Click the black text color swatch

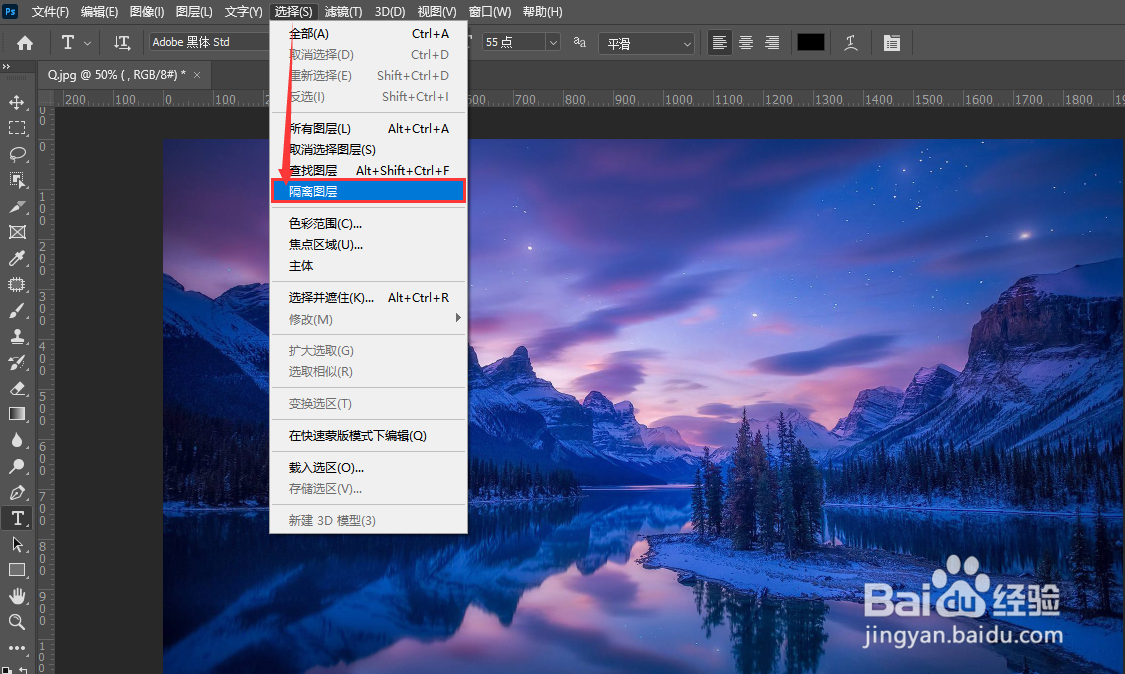tap(810, 42)
